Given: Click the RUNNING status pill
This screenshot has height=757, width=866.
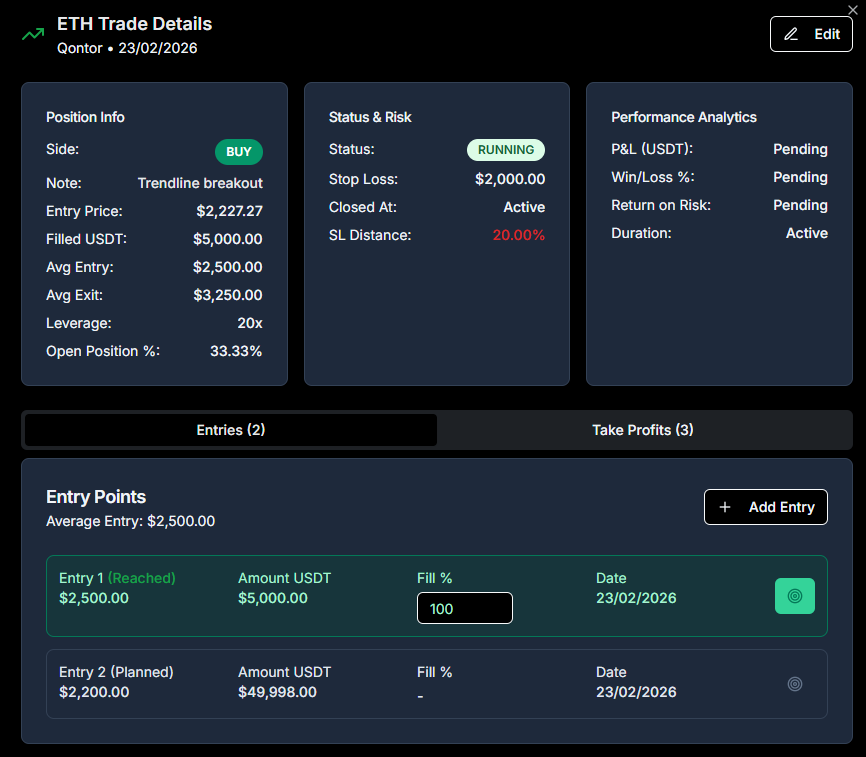Looking at the screenshot, I should (x=506, y=149).
